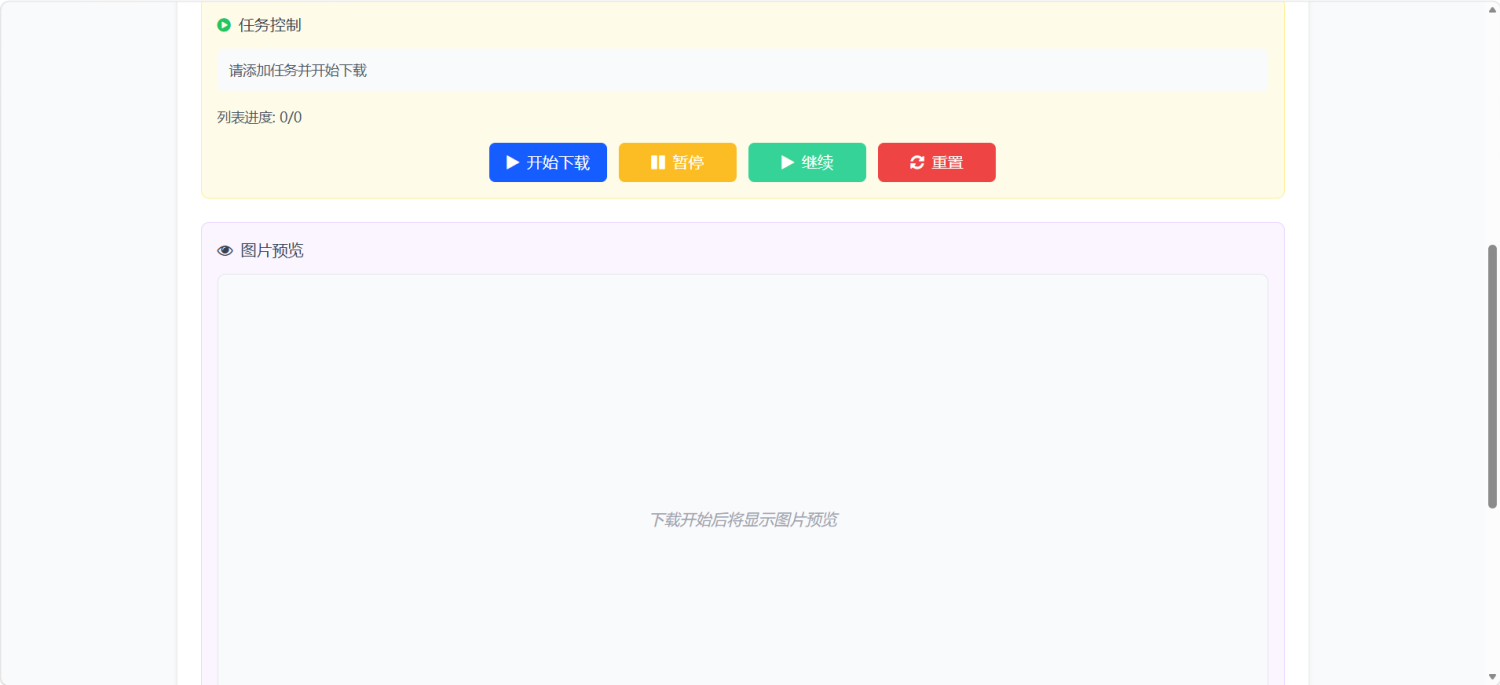Reset tasks with the red 重置 button
The width and height of the screenshot is (1500, 685).
[937, 163]
